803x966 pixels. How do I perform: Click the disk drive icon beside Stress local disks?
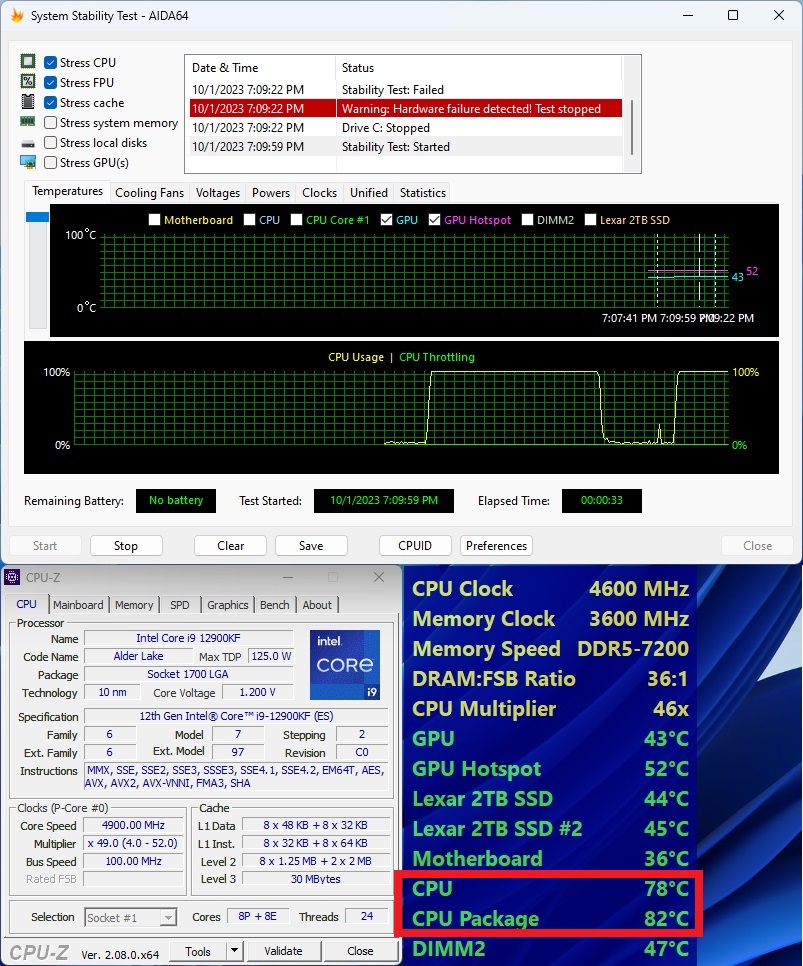pos(28,144)
